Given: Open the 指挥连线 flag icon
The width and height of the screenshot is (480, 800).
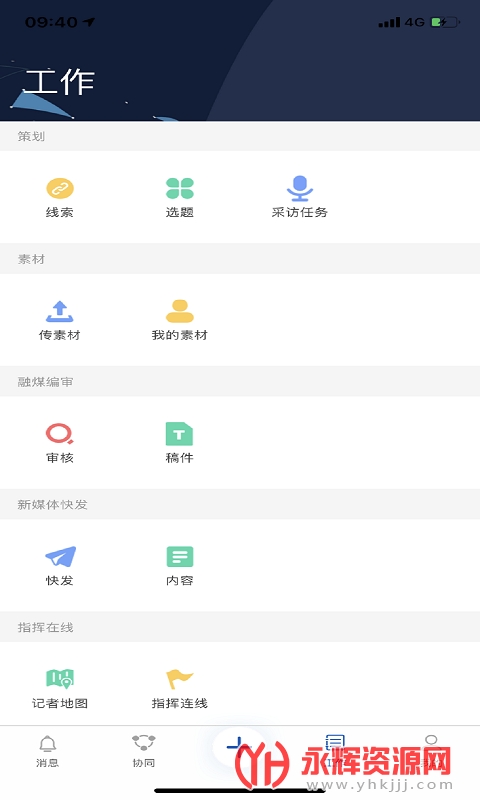Looking at the screenshot, I should click(180, 679).
